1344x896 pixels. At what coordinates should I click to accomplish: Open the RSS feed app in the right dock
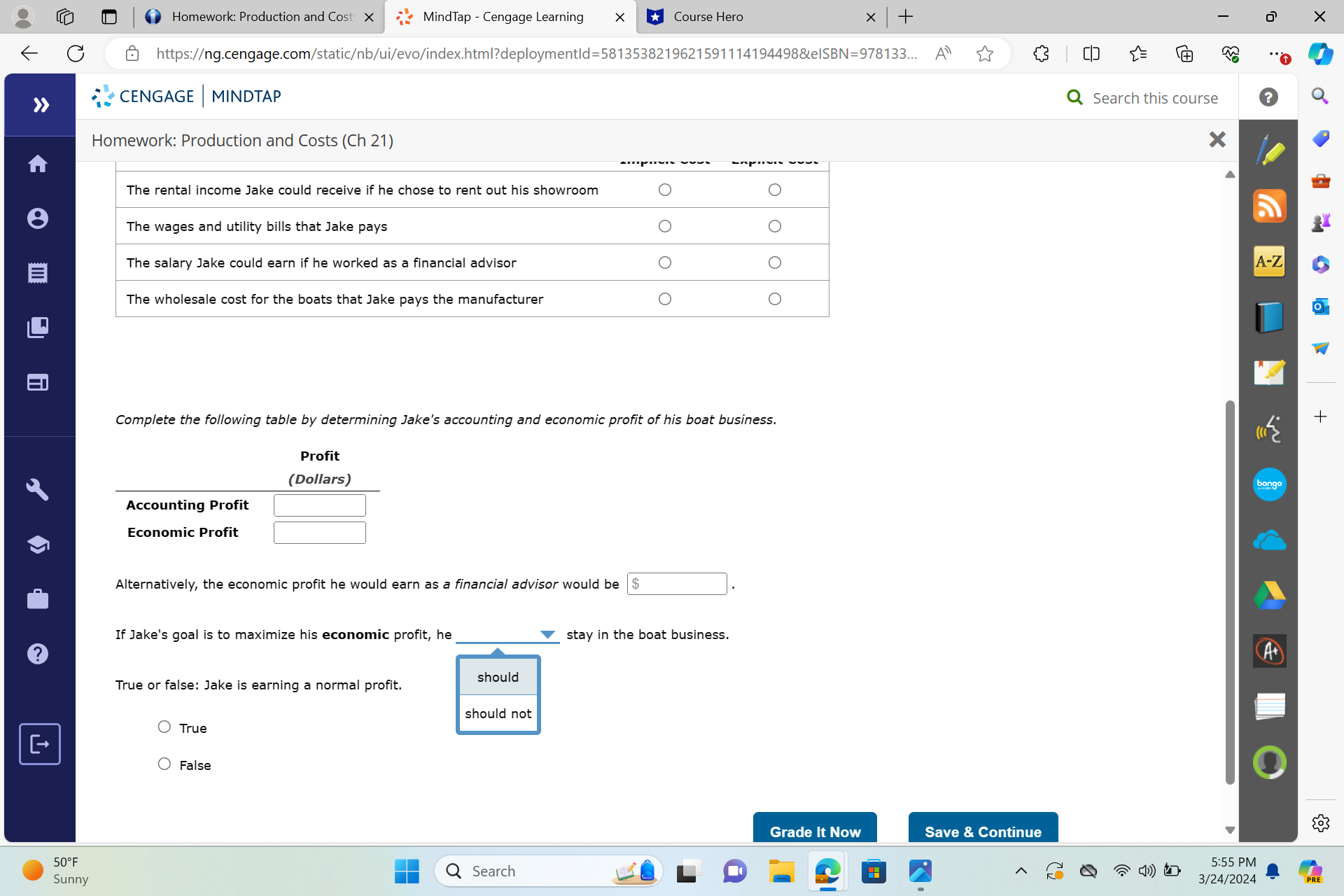pyautogui.click(x=1269, y=205)
